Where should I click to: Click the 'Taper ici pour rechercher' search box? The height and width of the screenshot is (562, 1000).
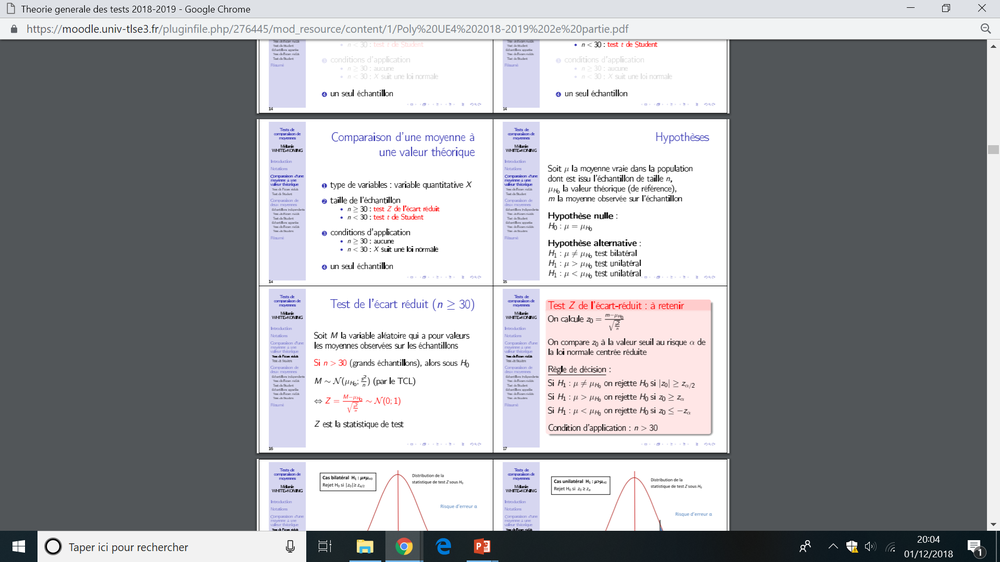point(170,547)
